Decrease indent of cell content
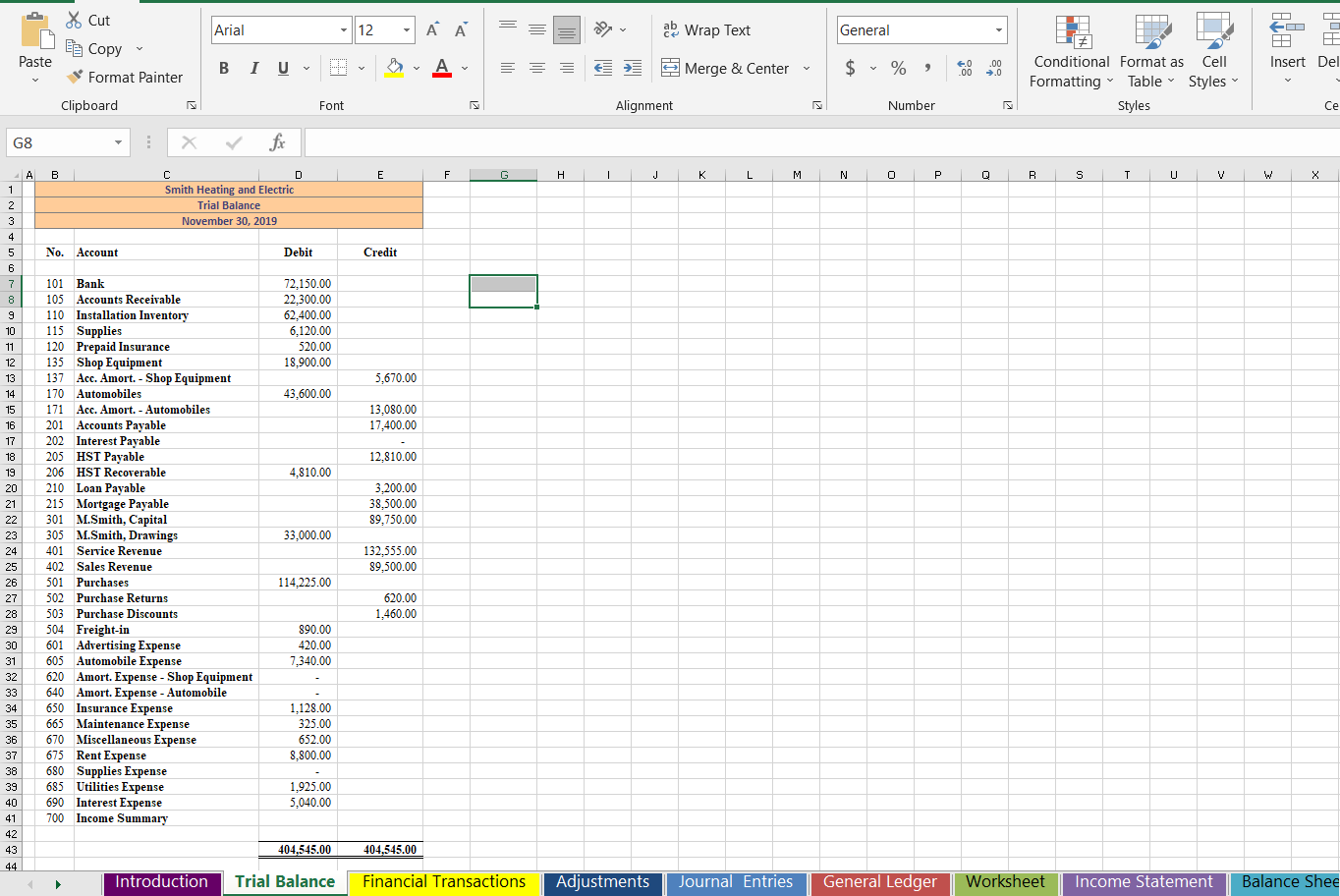The height and width of the screenshot is (896, 1340). coord(603,68)
